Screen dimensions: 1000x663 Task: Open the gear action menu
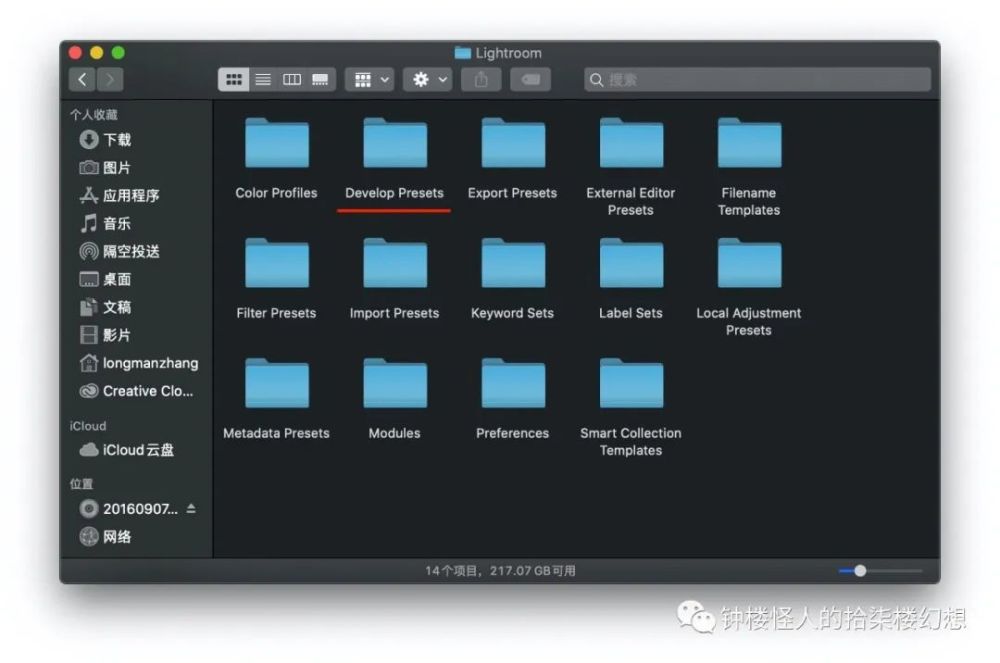pos(428,80)
